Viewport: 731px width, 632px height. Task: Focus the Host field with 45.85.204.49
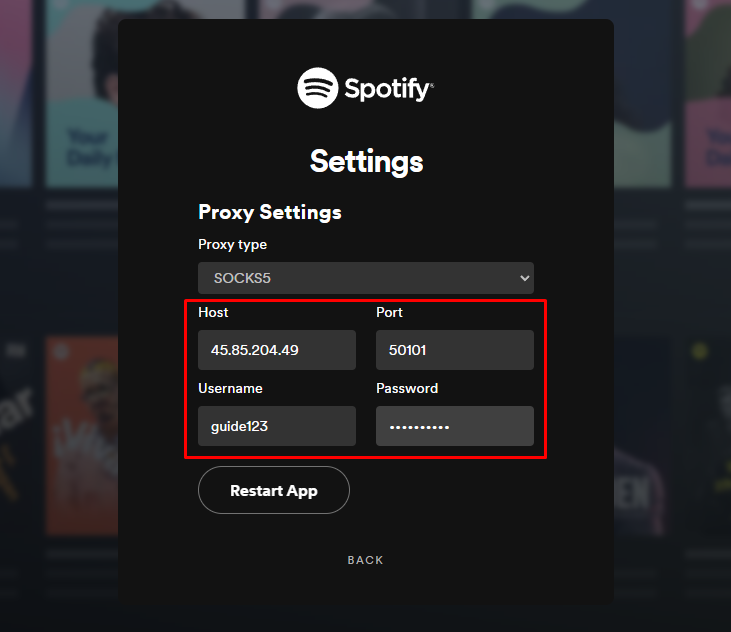[277, 350]
